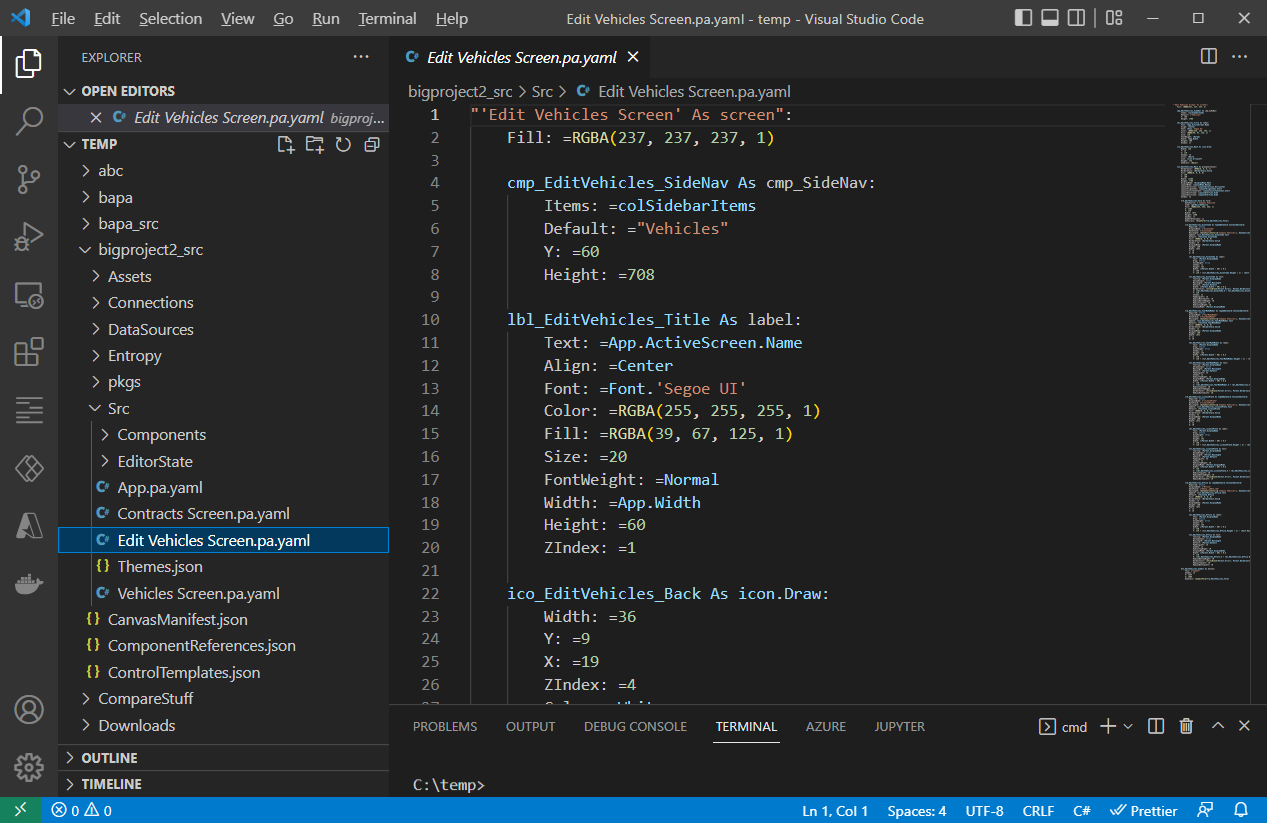Open Run and Debug view
Screen dimensions: 1267x823
tap(29, 237)
